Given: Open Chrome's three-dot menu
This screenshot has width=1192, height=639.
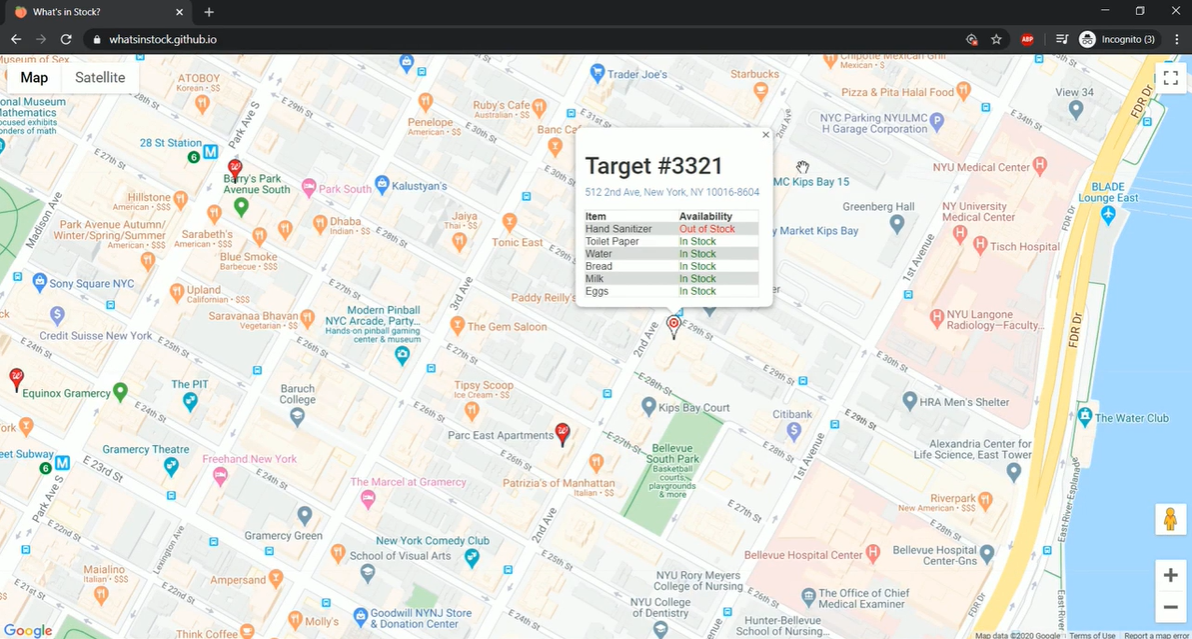Looking at the screenshot, I should click(x=1177, y=40).
